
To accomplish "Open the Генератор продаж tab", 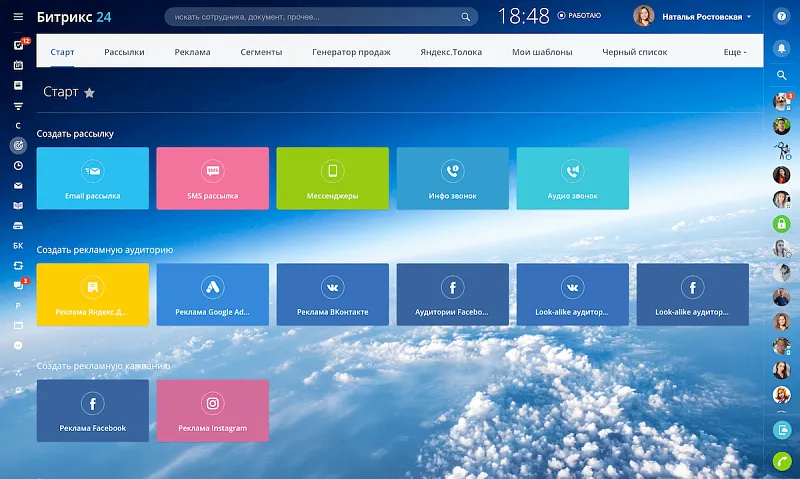I will click(x=345, y=51).
